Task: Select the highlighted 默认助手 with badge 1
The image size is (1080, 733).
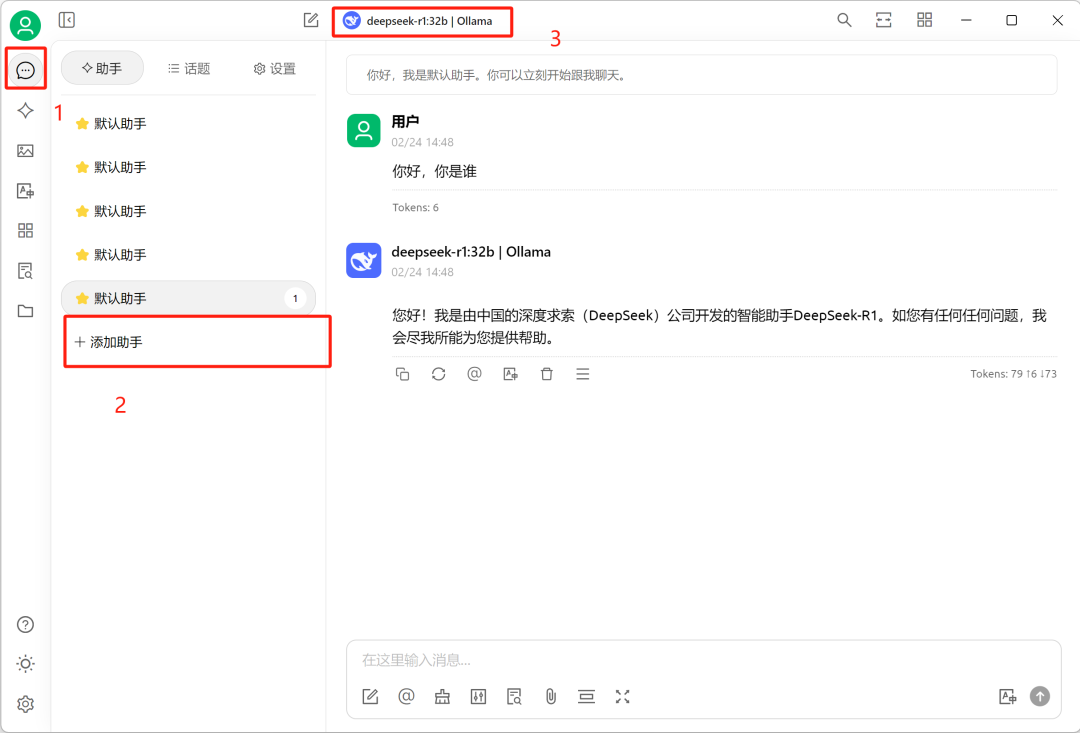Action: [x=188, y=298]
